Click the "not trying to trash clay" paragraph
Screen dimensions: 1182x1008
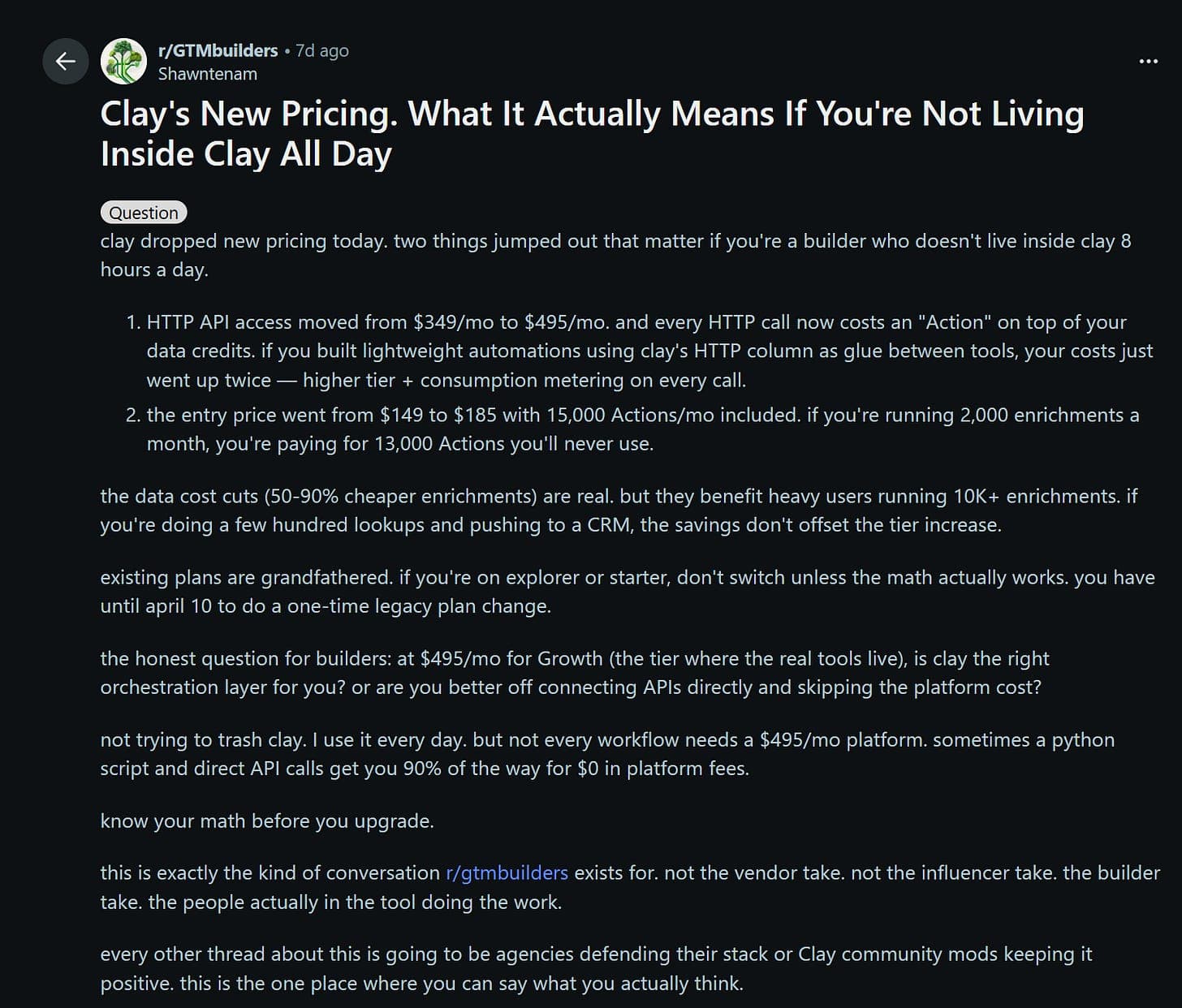click(x=606, y=753)
